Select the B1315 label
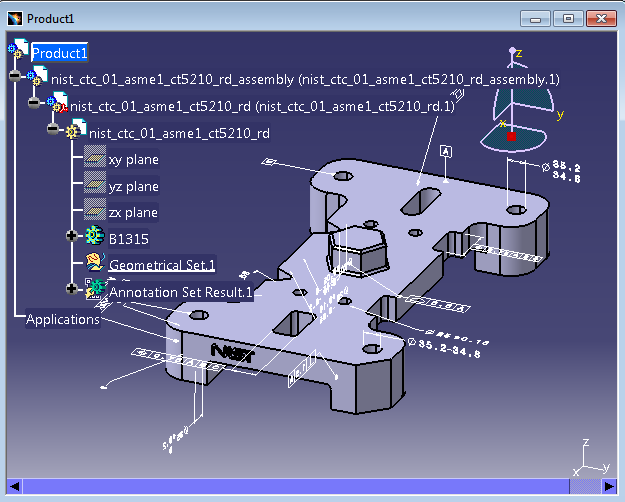The height and width of the screenshot is (502, 625). click(x=128, y=239)
